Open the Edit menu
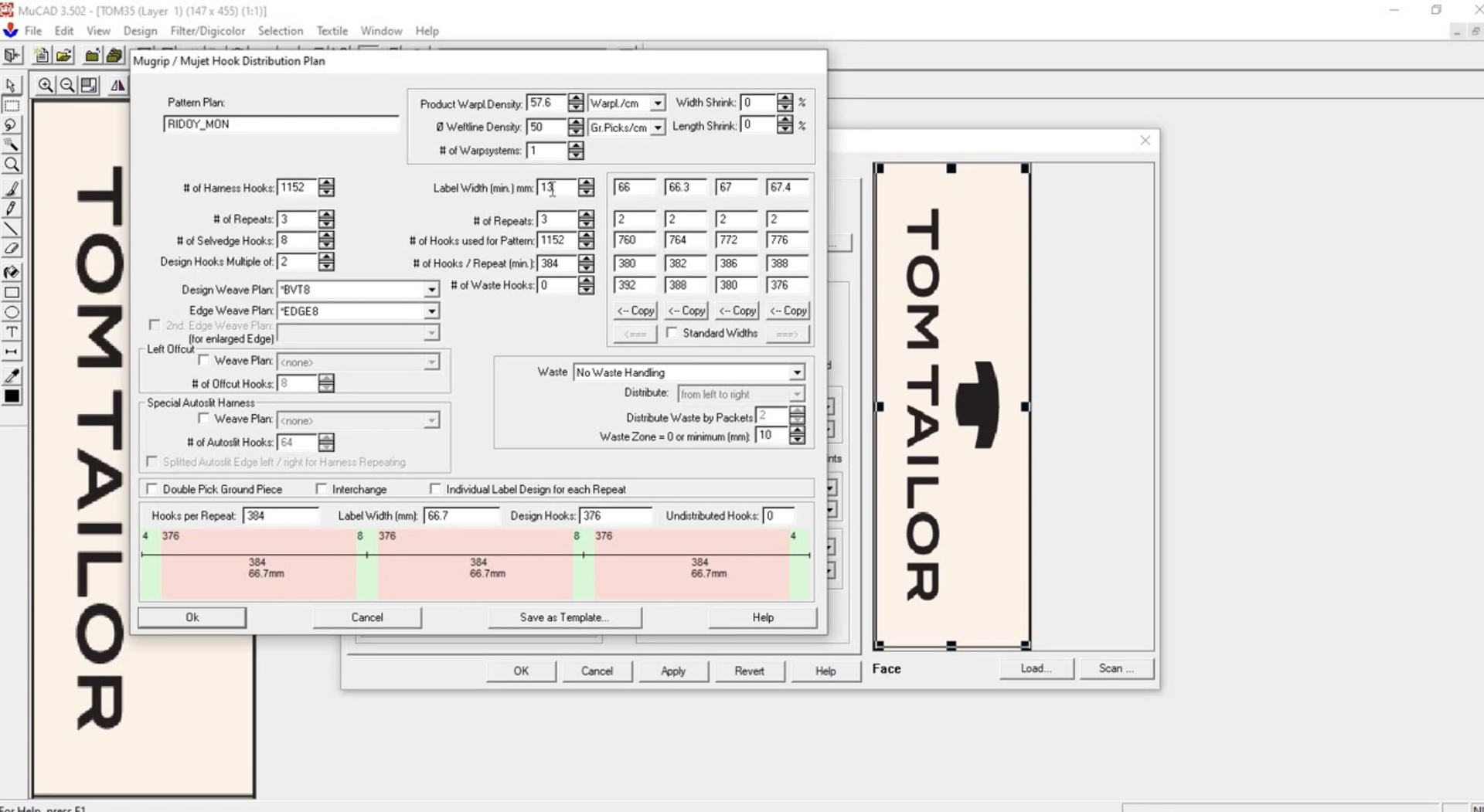Screen dimensions: 1484x812 [x=64, y=31]
